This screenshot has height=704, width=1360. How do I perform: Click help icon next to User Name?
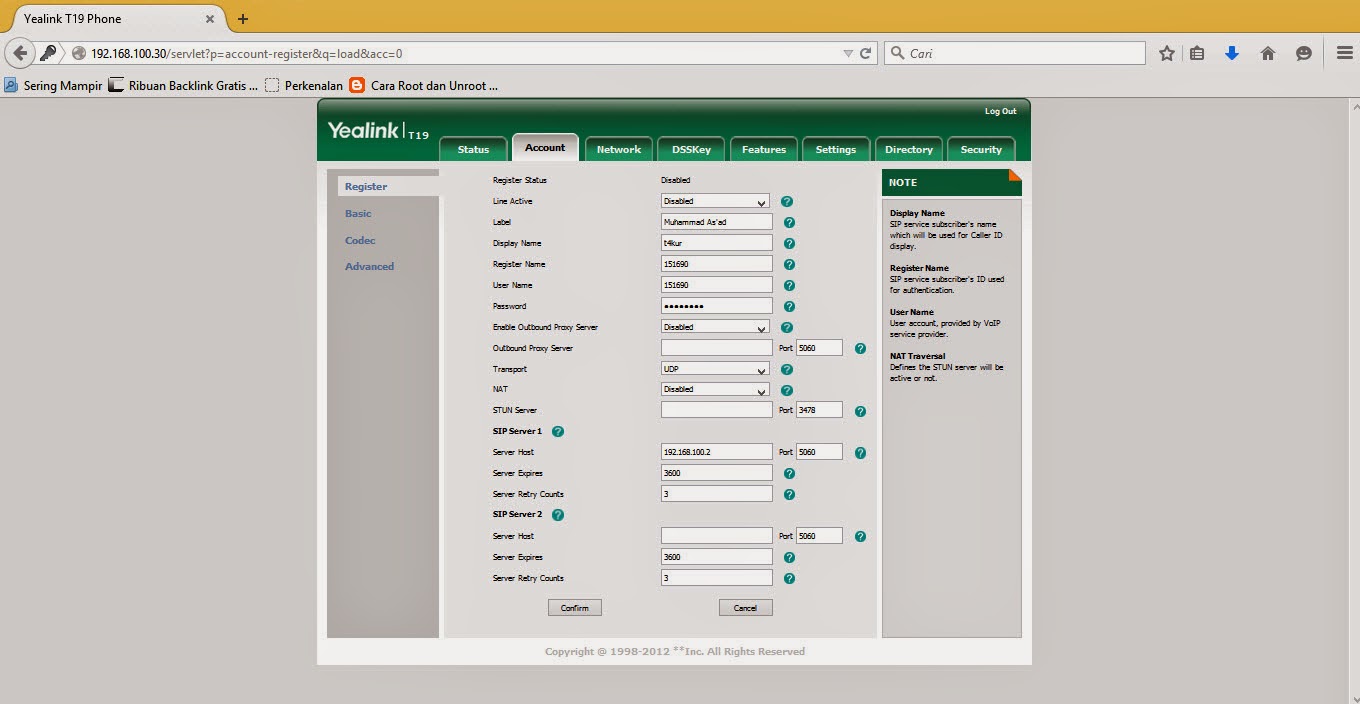coord(789,286)
